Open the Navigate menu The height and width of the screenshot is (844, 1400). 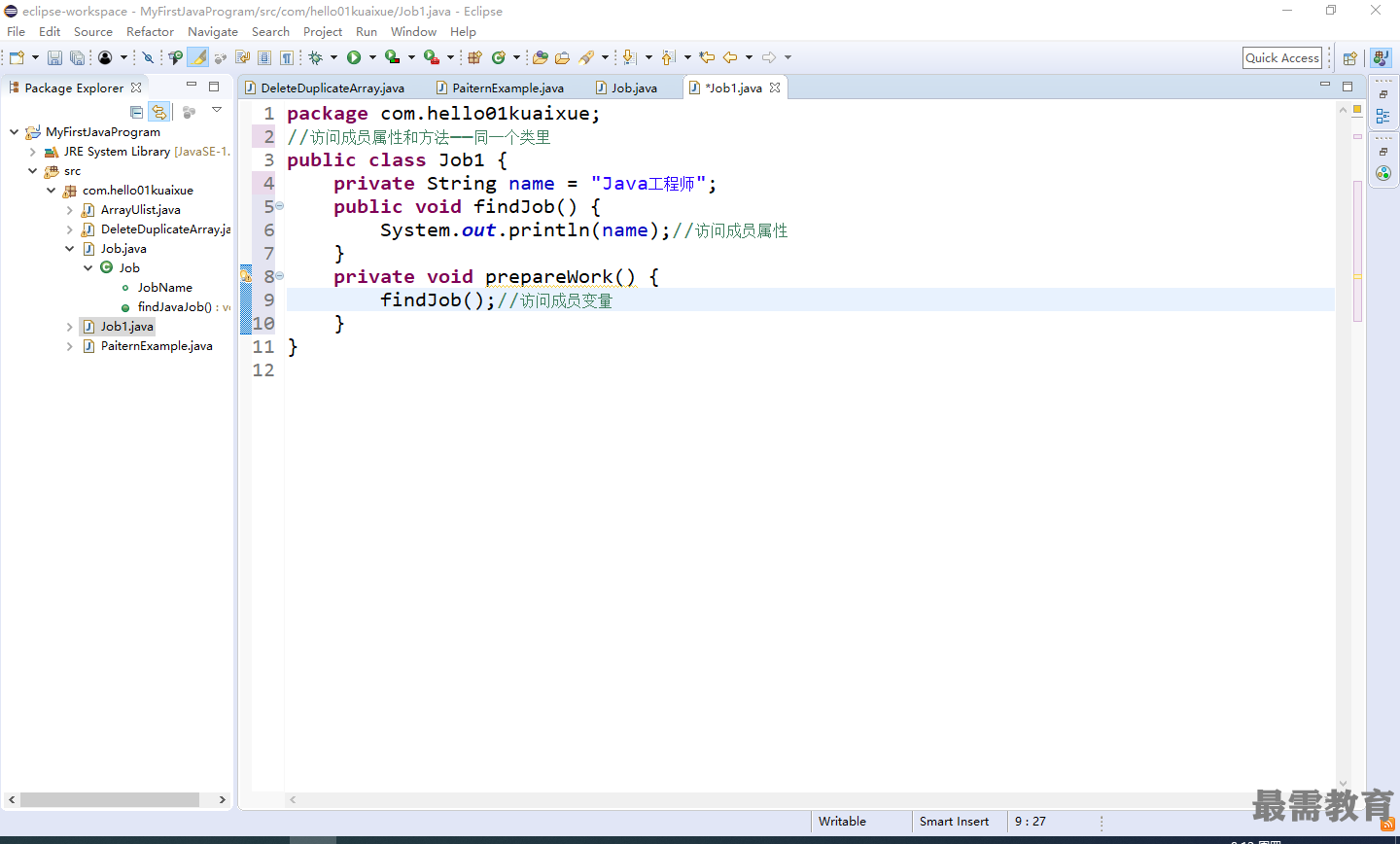213,31
